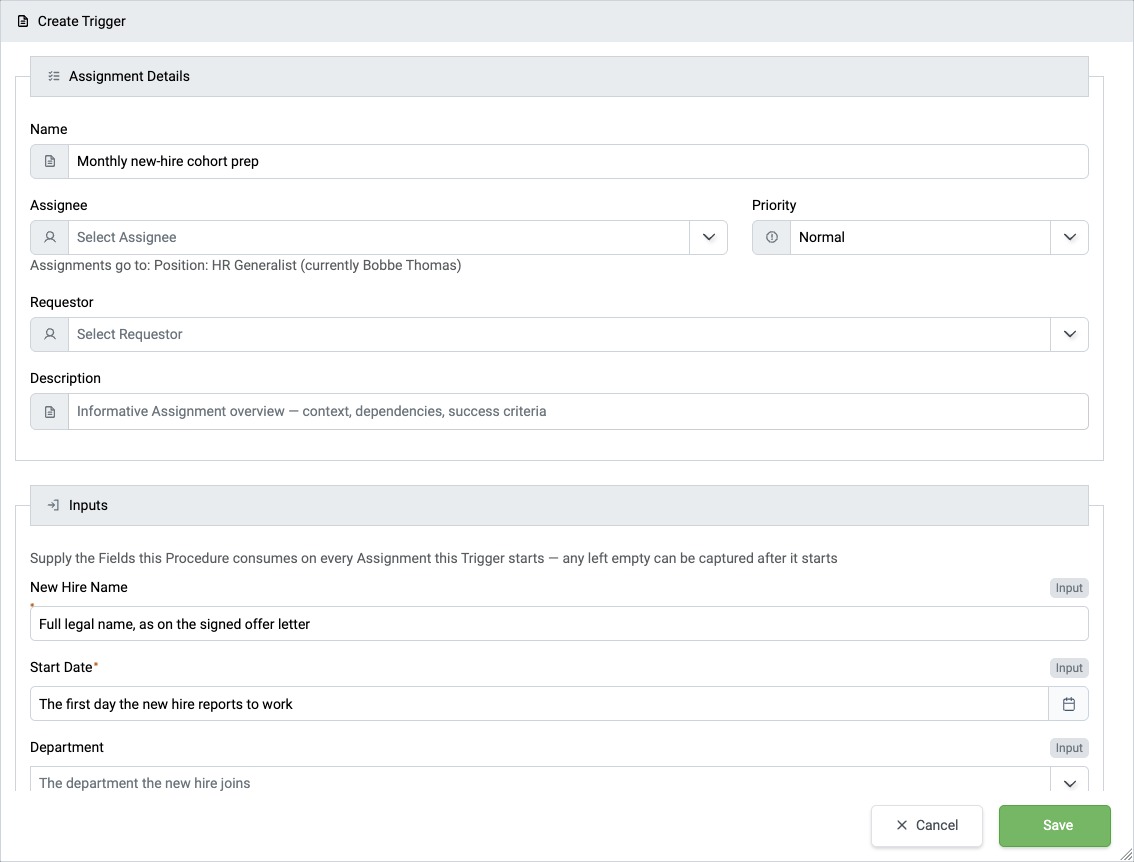Cancel trigger creation

[926, 826]
